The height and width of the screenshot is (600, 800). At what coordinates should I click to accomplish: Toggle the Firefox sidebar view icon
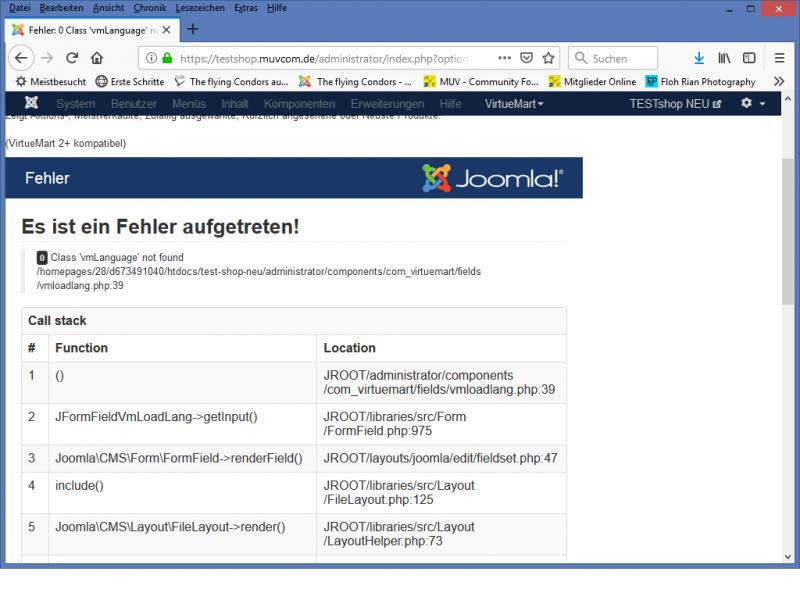point(748,58)
